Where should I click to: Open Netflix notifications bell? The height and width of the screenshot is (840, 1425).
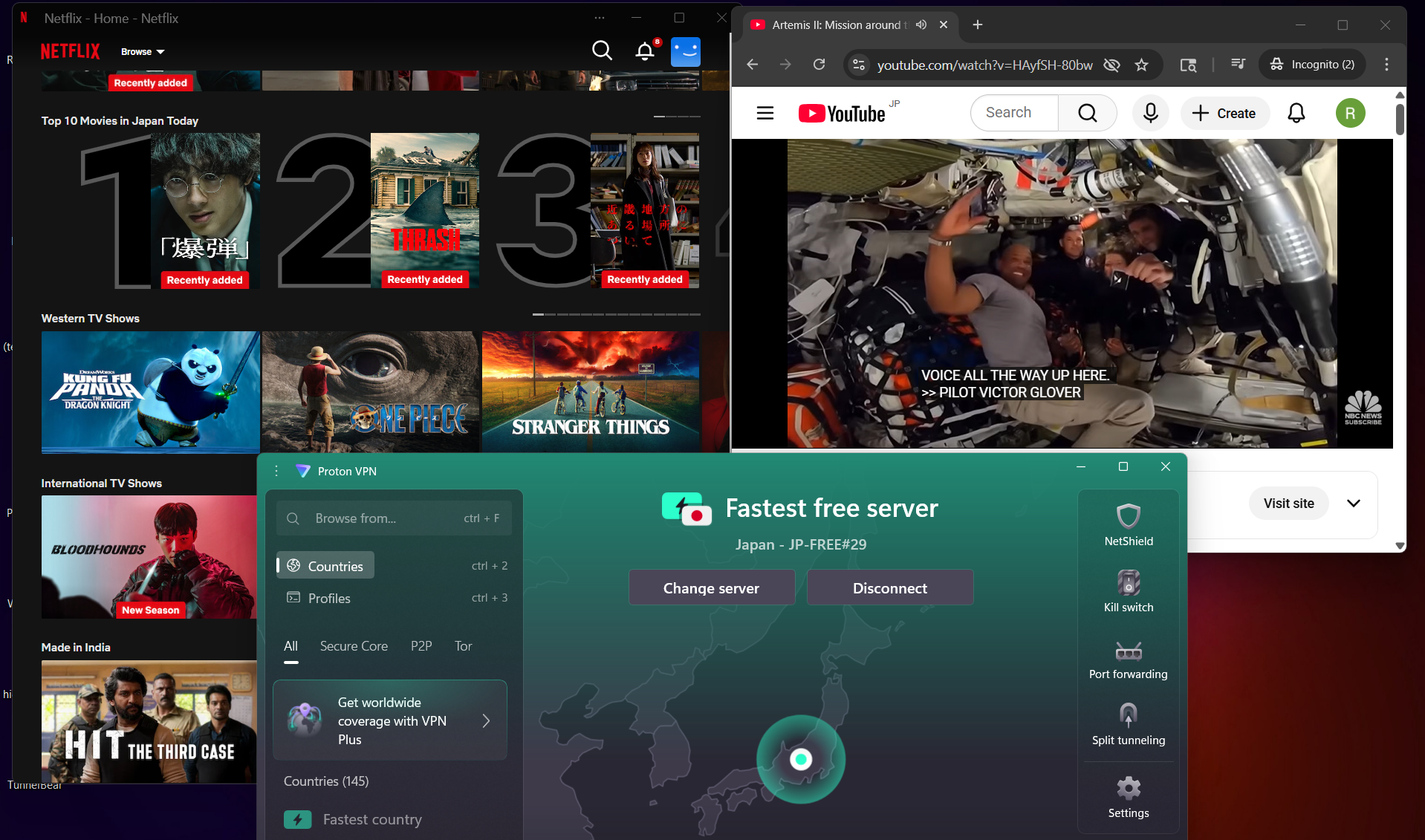click(645, 51)
